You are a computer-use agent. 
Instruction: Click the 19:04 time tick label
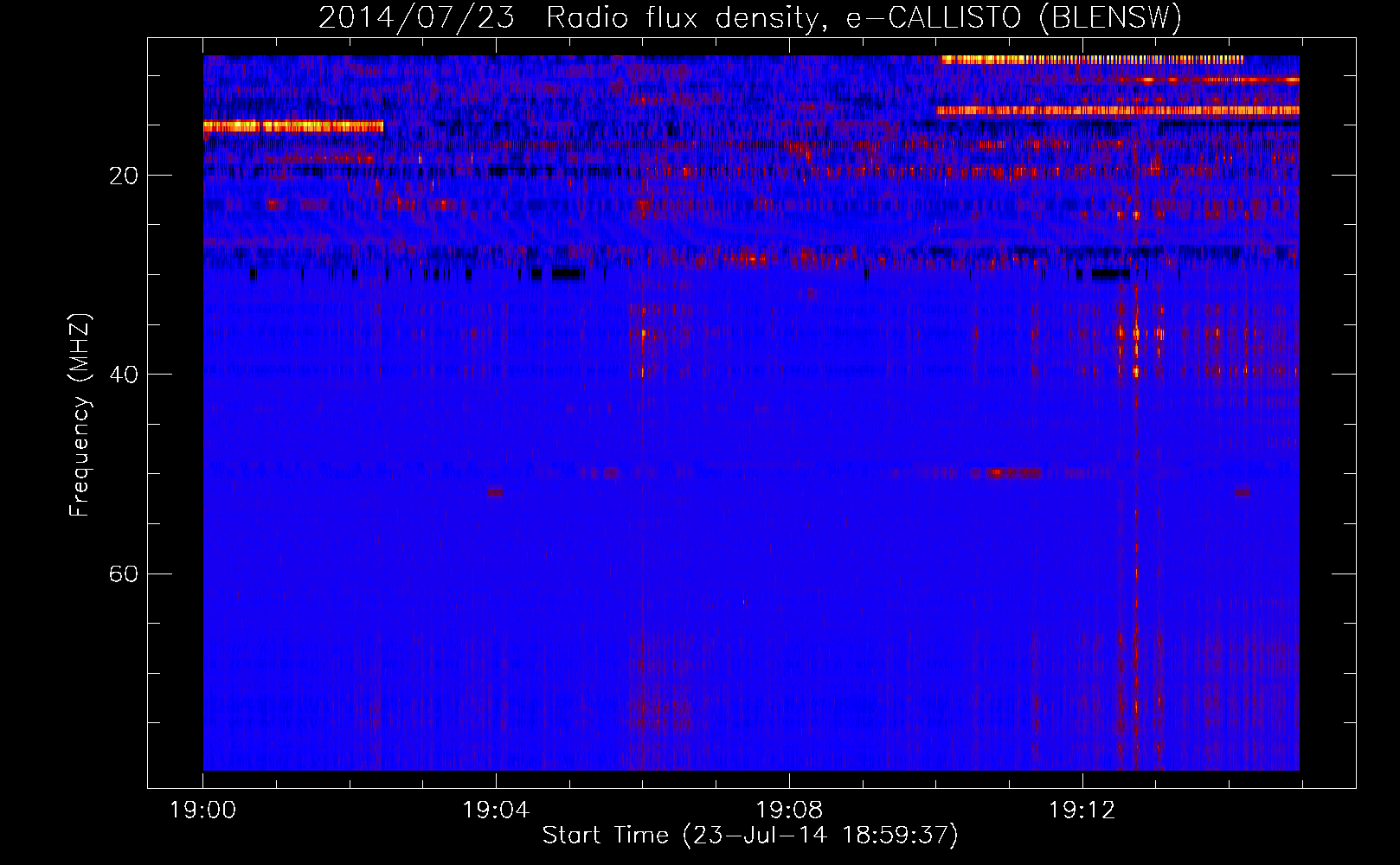[496, 811]
